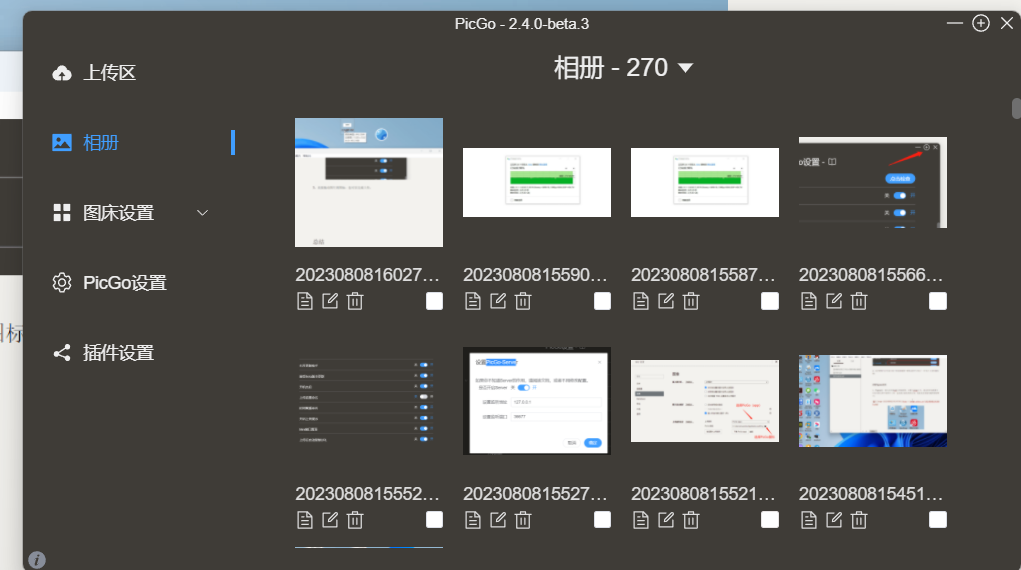Select checkbox for image 2023080815521
The width and height of the screenshot is (1021, 570).
[x=770, y=520]
